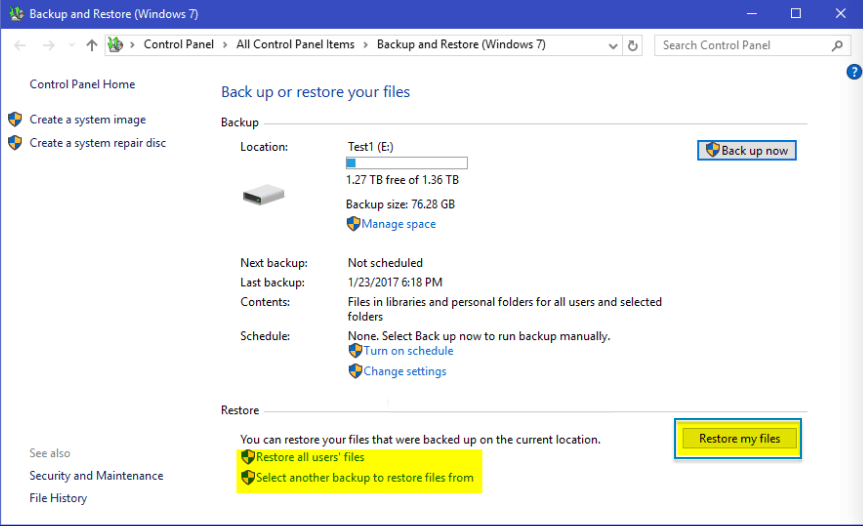Click the 'Not scheduled' next backup value
The image size is (863, 526).
pos(385,263)
